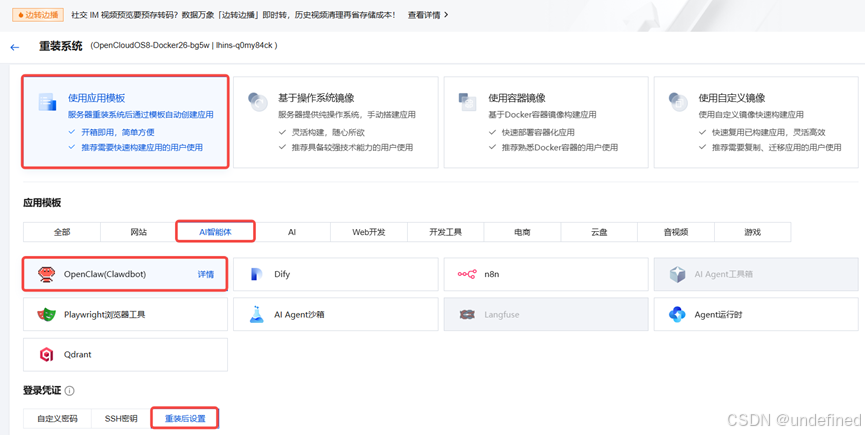
Task: Select the Qdrant template card
Action: 125,355
